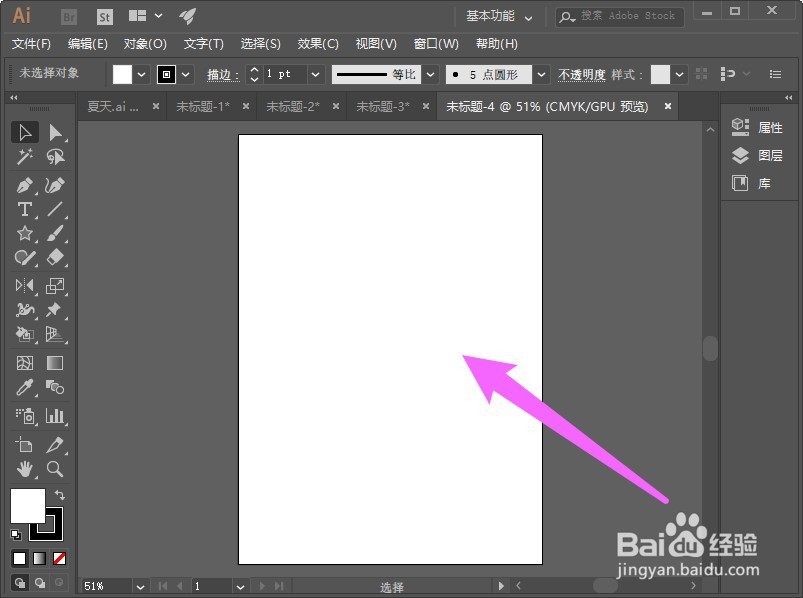Open Adobe Stock St icon

point(104,17)
